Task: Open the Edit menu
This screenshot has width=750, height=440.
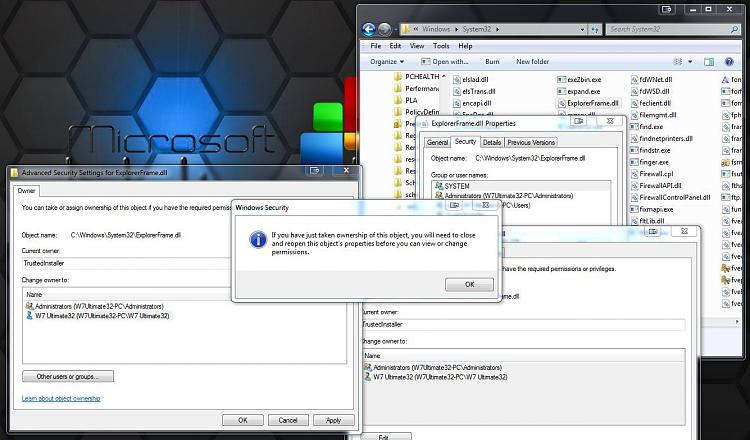Action: coord(395,46)
